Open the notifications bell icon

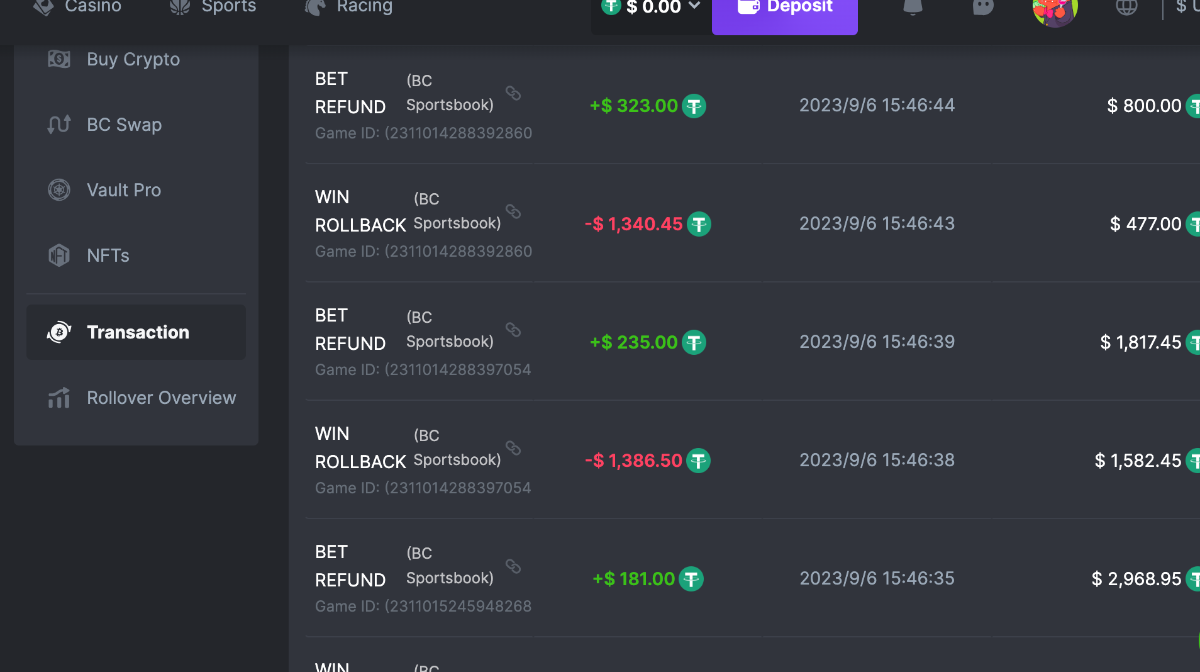(x=912, y=7)
